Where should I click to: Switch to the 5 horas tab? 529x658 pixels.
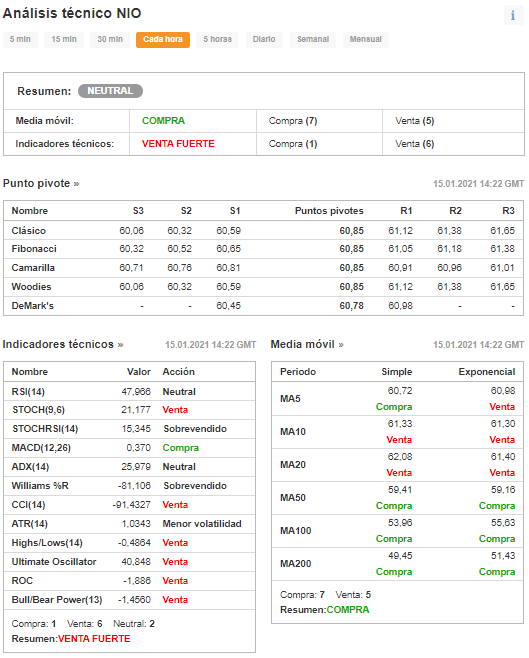click(217, 39)
